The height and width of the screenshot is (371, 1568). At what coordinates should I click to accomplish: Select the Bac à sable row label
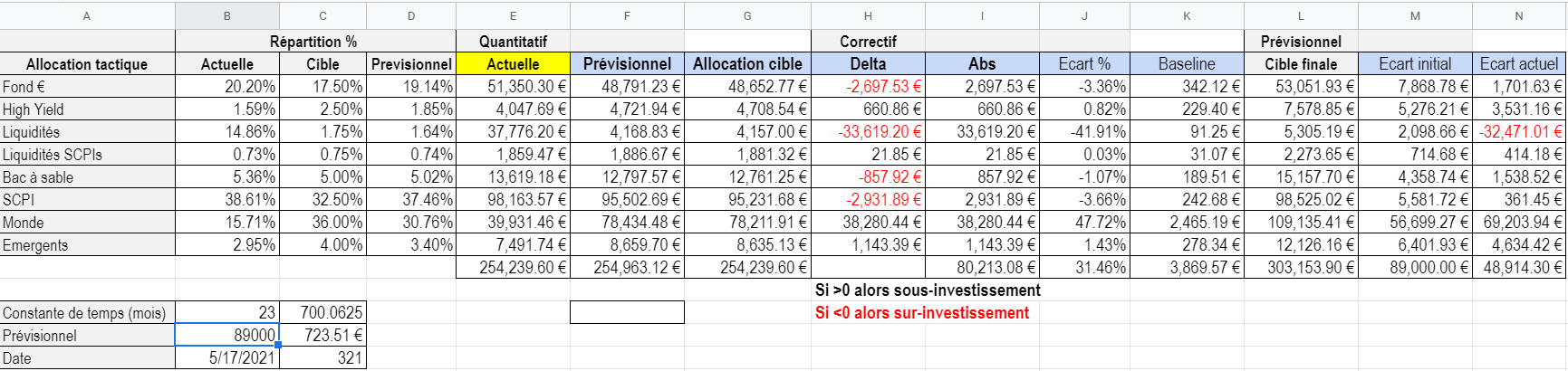(x=87, y=177)
